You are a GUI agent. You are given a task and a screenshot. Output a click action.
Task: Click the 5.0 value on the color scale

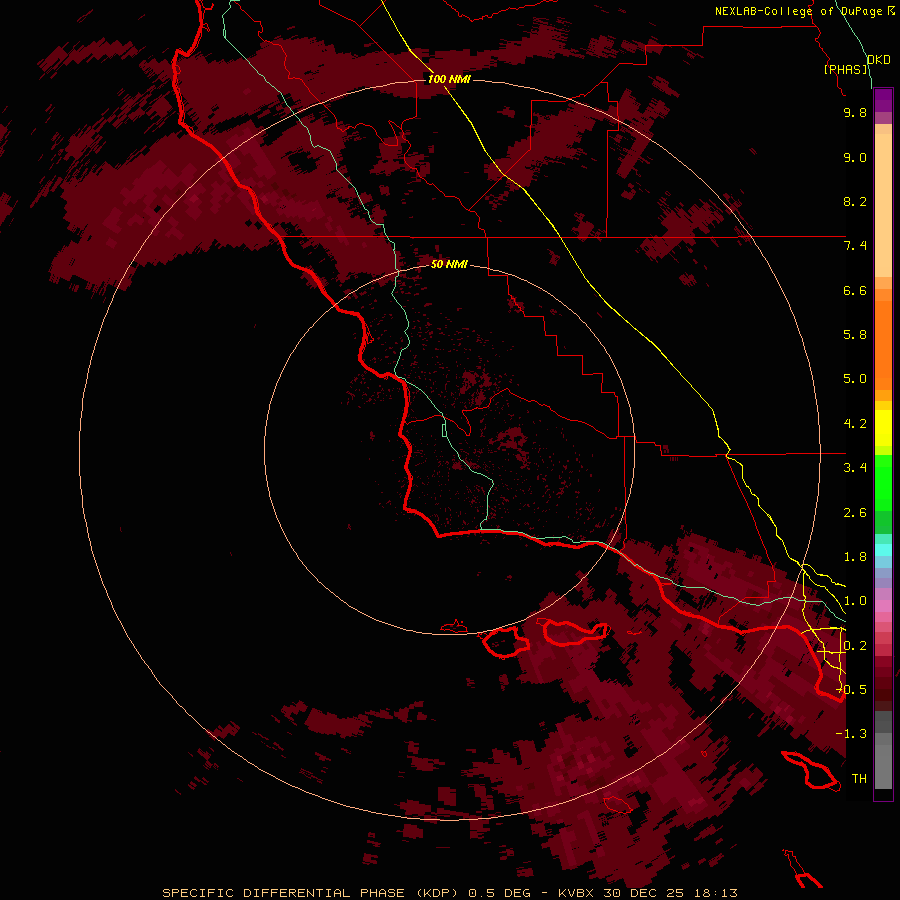coord(855,379)
